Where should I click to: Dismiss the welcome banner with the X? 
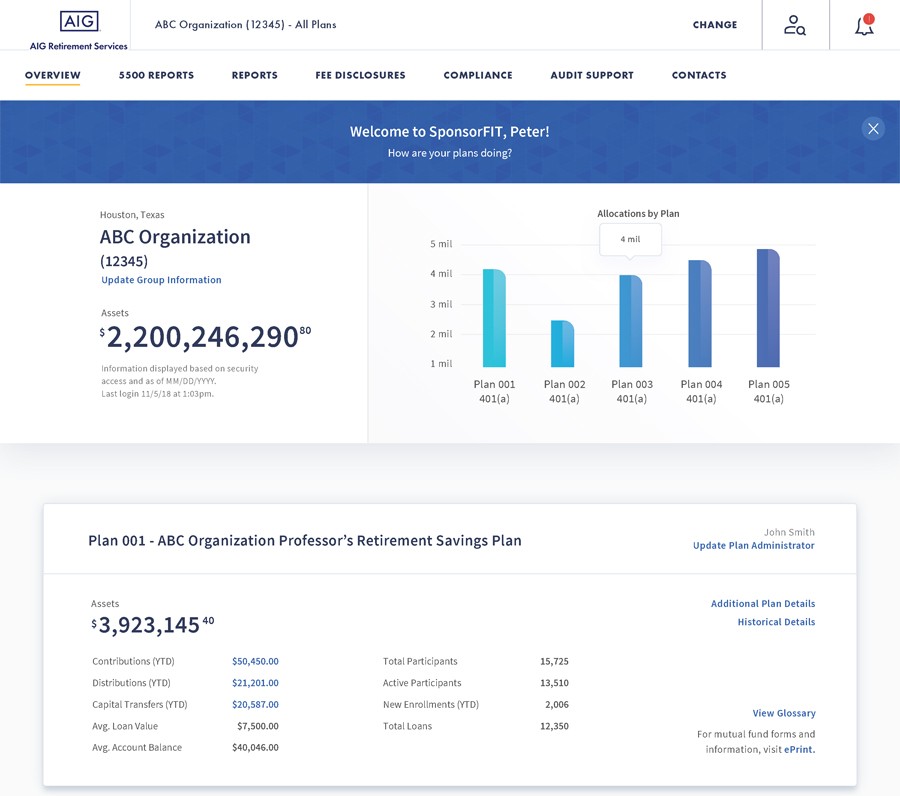click(873, 129)
